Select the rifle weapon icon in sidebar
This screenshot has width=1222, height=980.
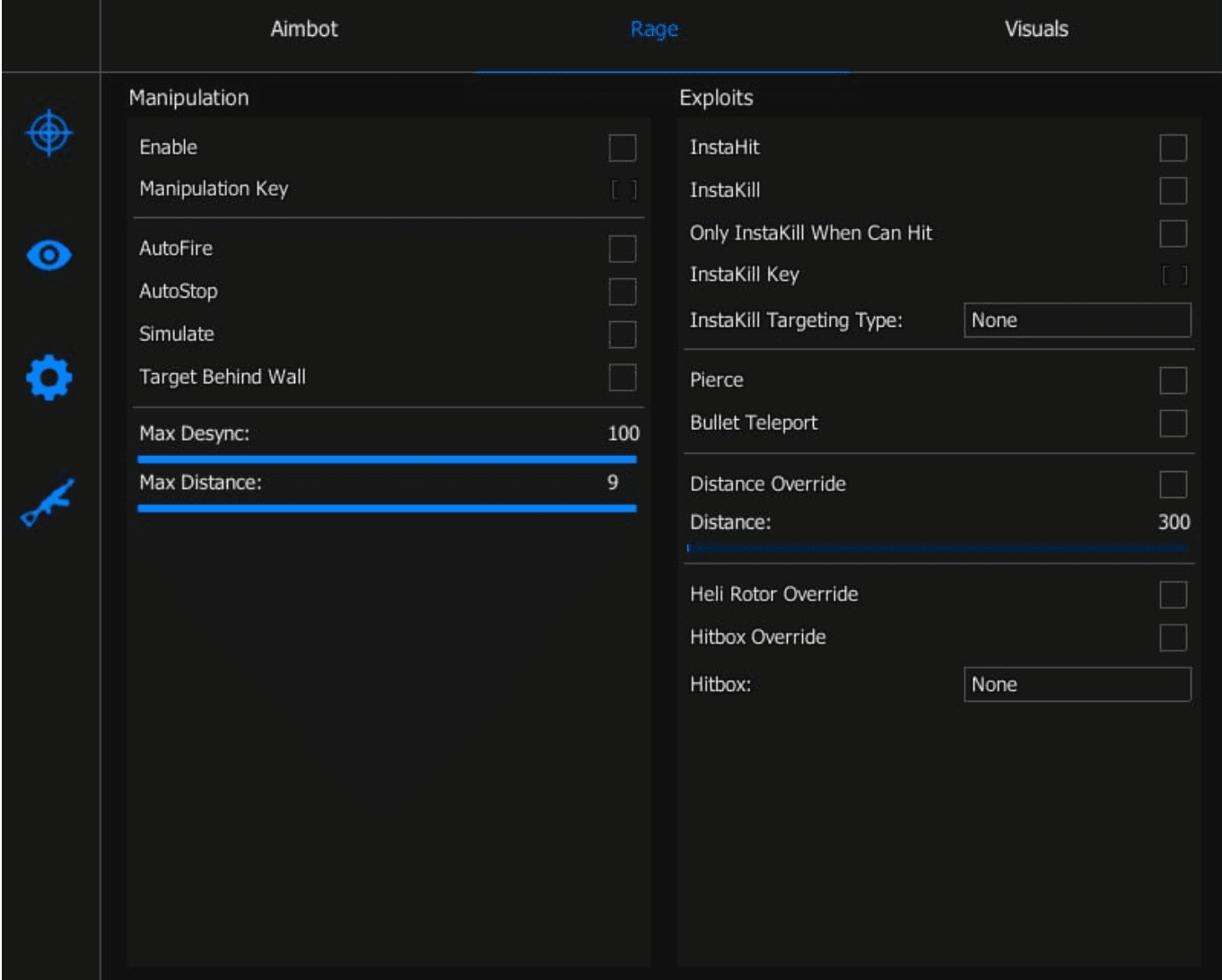pyautogui.click(x=48, y=502)
